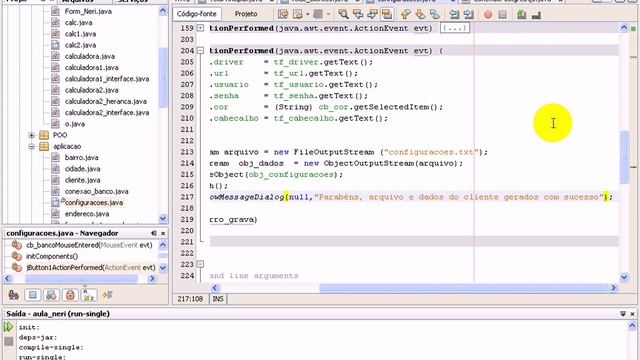This screenshot has width=640, height=360.
Task: Click cursor position 217:108 in status bar
Action: tap(190, 299)
